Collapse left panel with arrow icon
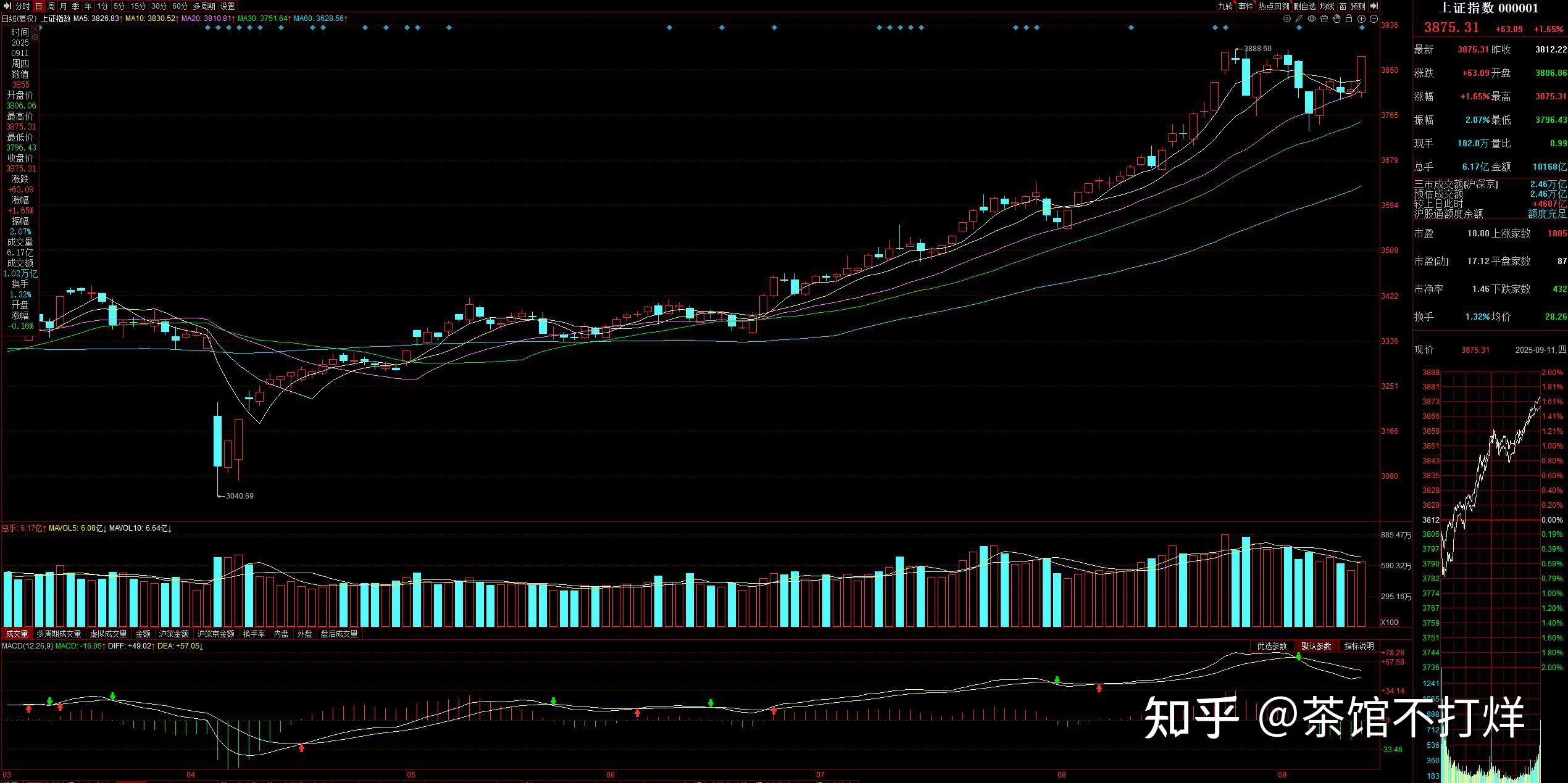This screenshot has width=1568, height=783. tap(8, 6)
